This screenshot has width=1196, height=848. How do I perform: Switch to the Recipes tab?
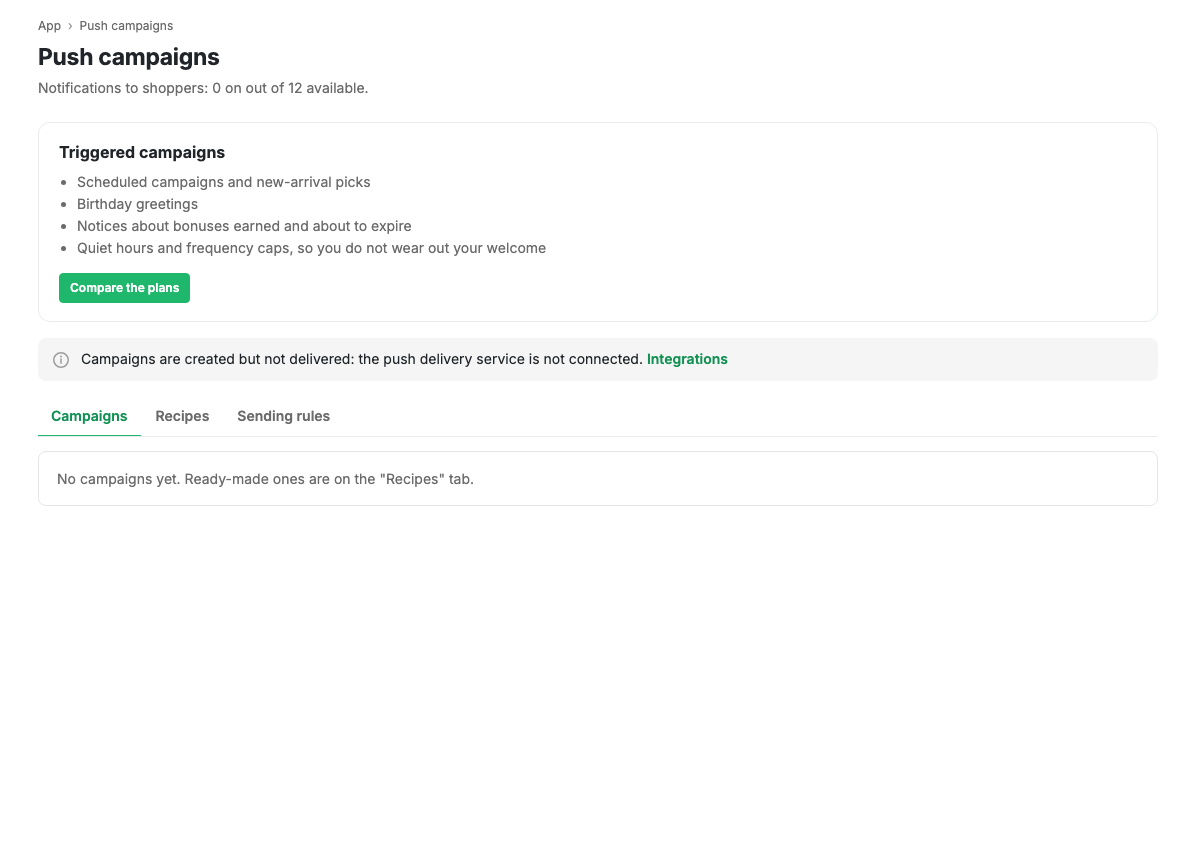click(x=182, y=416)
